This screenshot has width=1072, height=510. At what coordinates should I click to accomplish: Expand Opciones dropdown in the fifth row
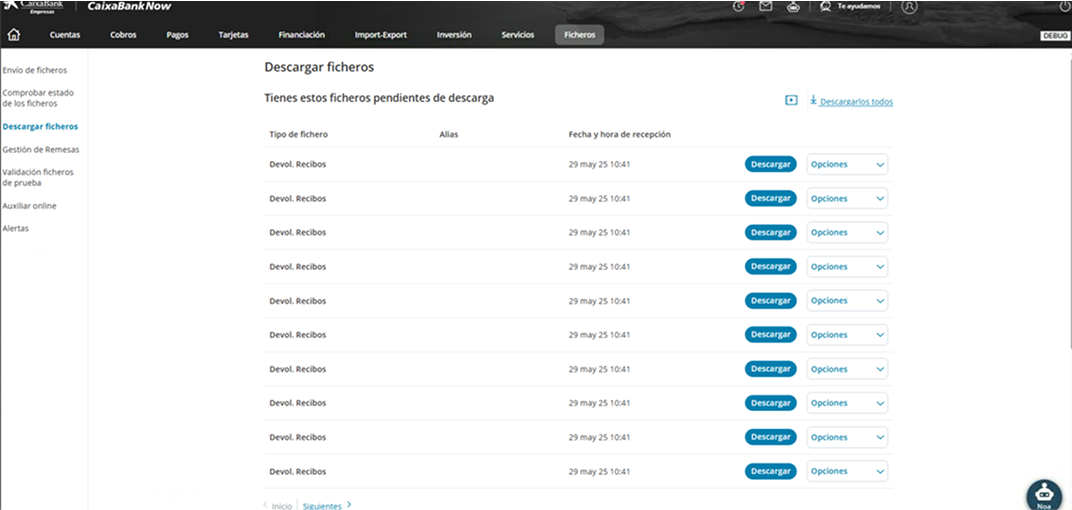[x=847, y=301]
